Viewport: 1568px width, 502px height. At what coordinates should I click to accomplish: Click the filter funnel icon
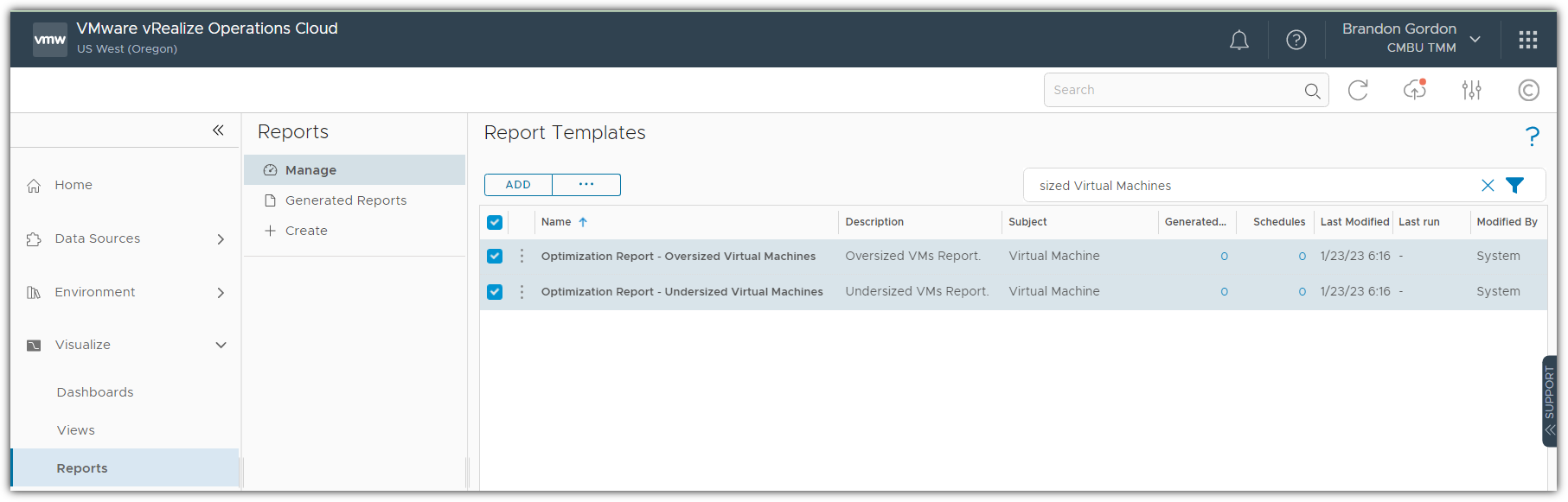coord(1514,185)
